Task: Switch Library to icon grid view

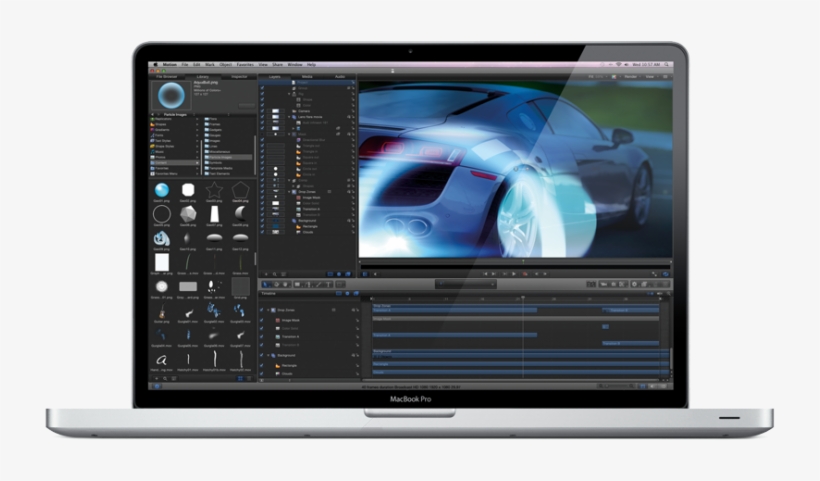Action: [x=240, y=379]
